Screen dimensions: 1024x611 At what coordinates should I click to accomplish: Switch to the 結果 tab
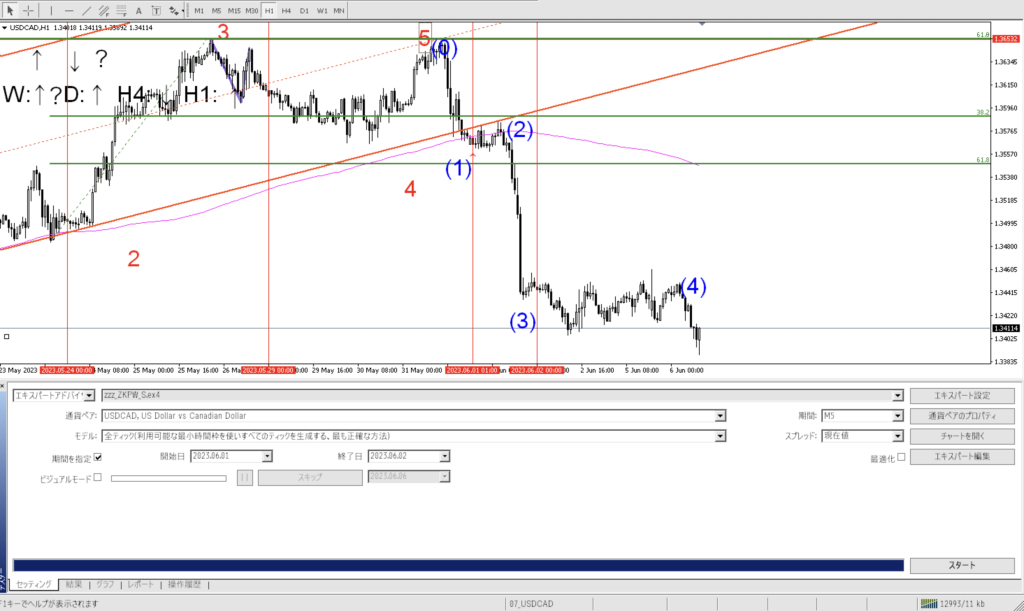[x=75, y=584]
